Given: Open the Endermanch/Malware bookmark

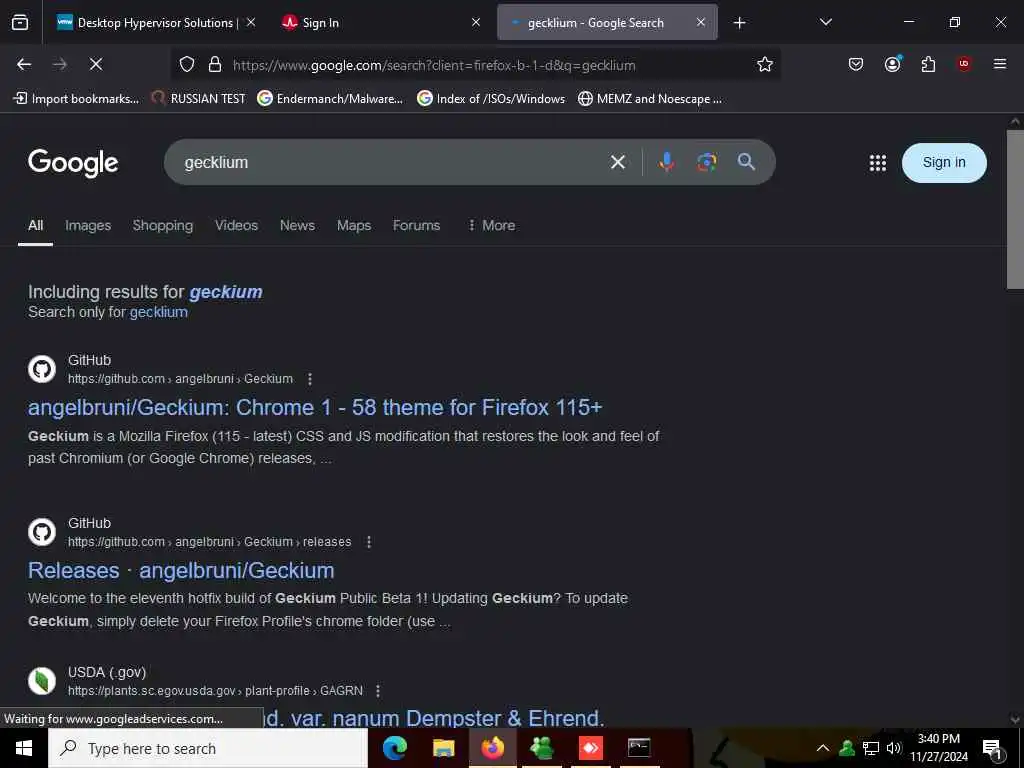Looking at the screenshot, I should coord(330,99).
